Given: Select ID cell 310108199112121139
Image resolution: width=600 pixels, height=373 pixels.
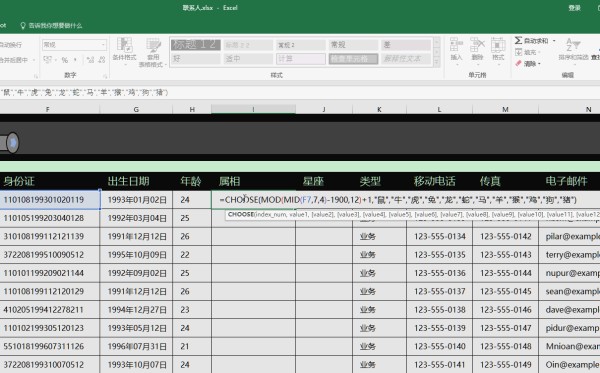Looking at the screenshot, I should [50, 236].
